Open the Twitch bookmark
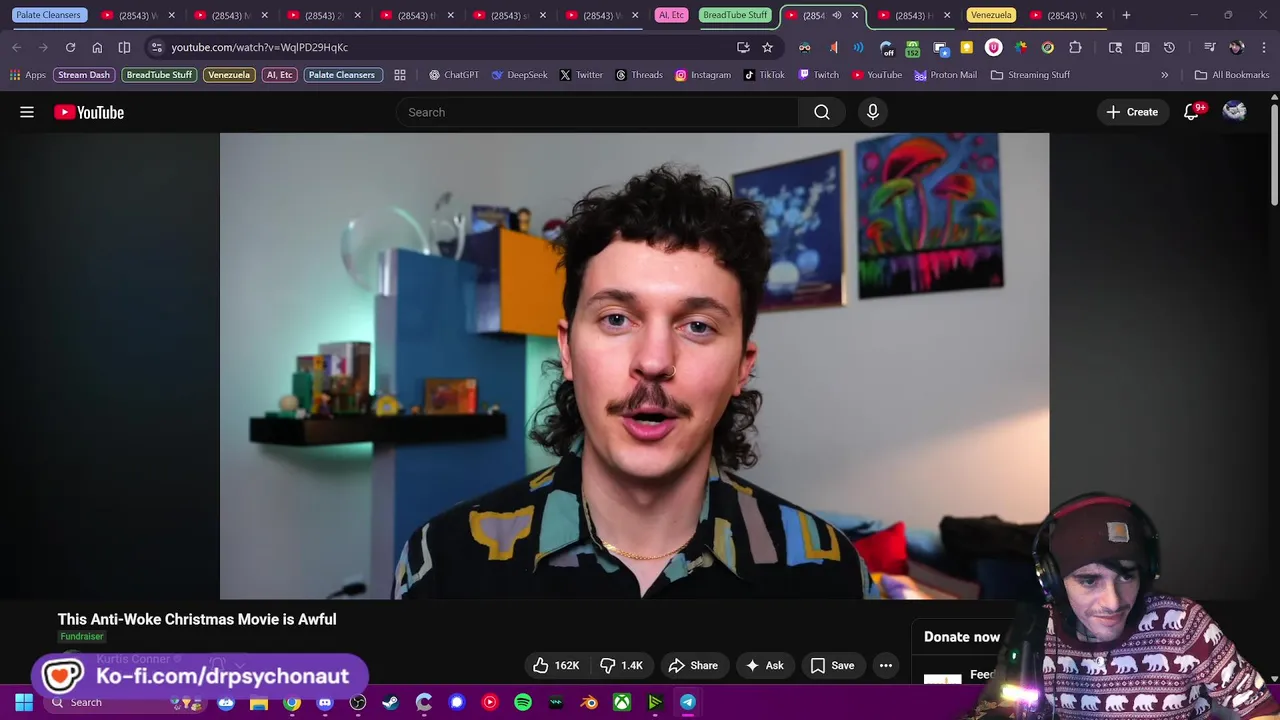Image resolution: width=1280 pixels, height=720 pixels. click(x=818, y=75)
